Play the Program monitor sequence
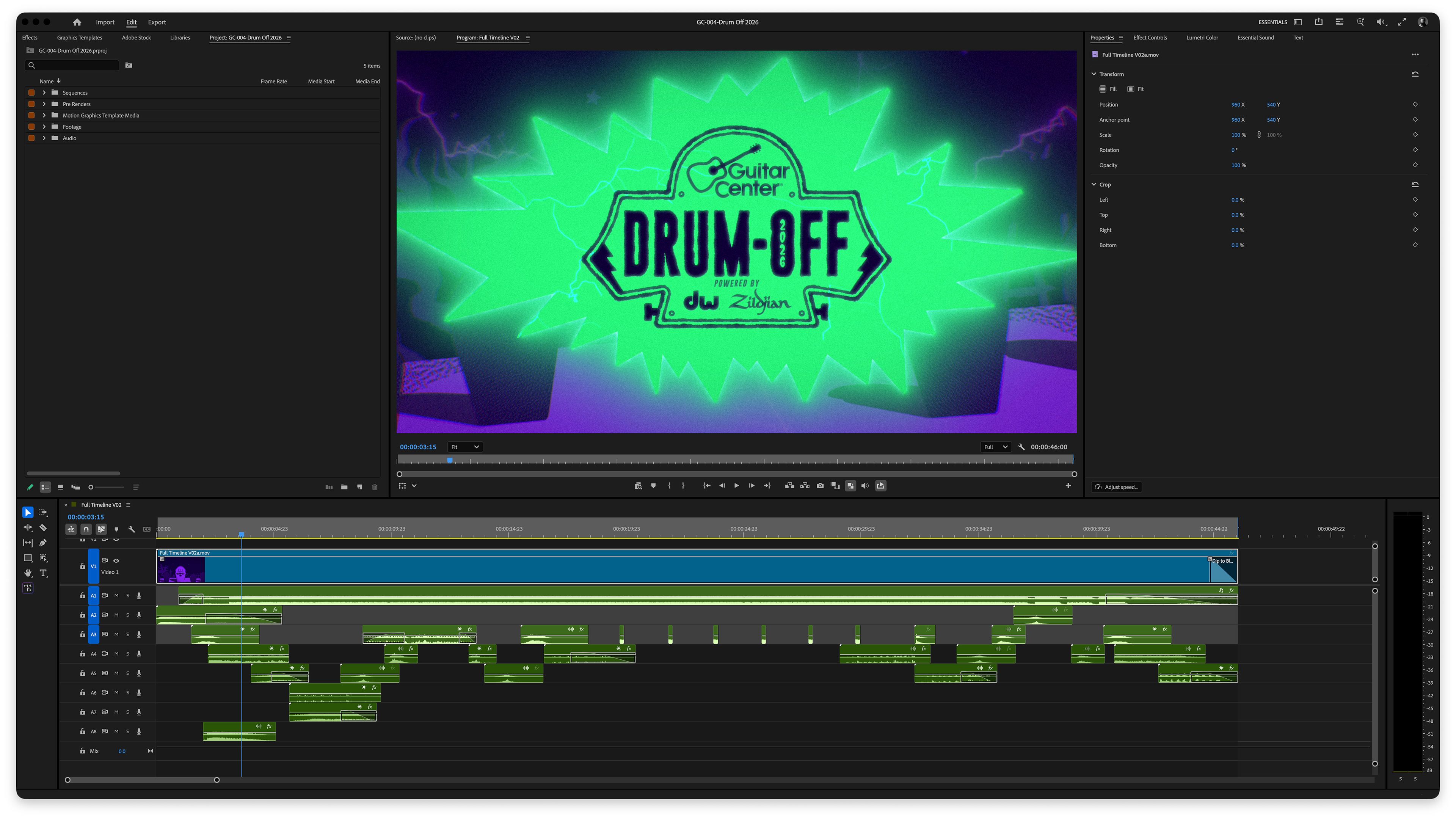Screen dimensions: 1456x819 tap(736, 486)
